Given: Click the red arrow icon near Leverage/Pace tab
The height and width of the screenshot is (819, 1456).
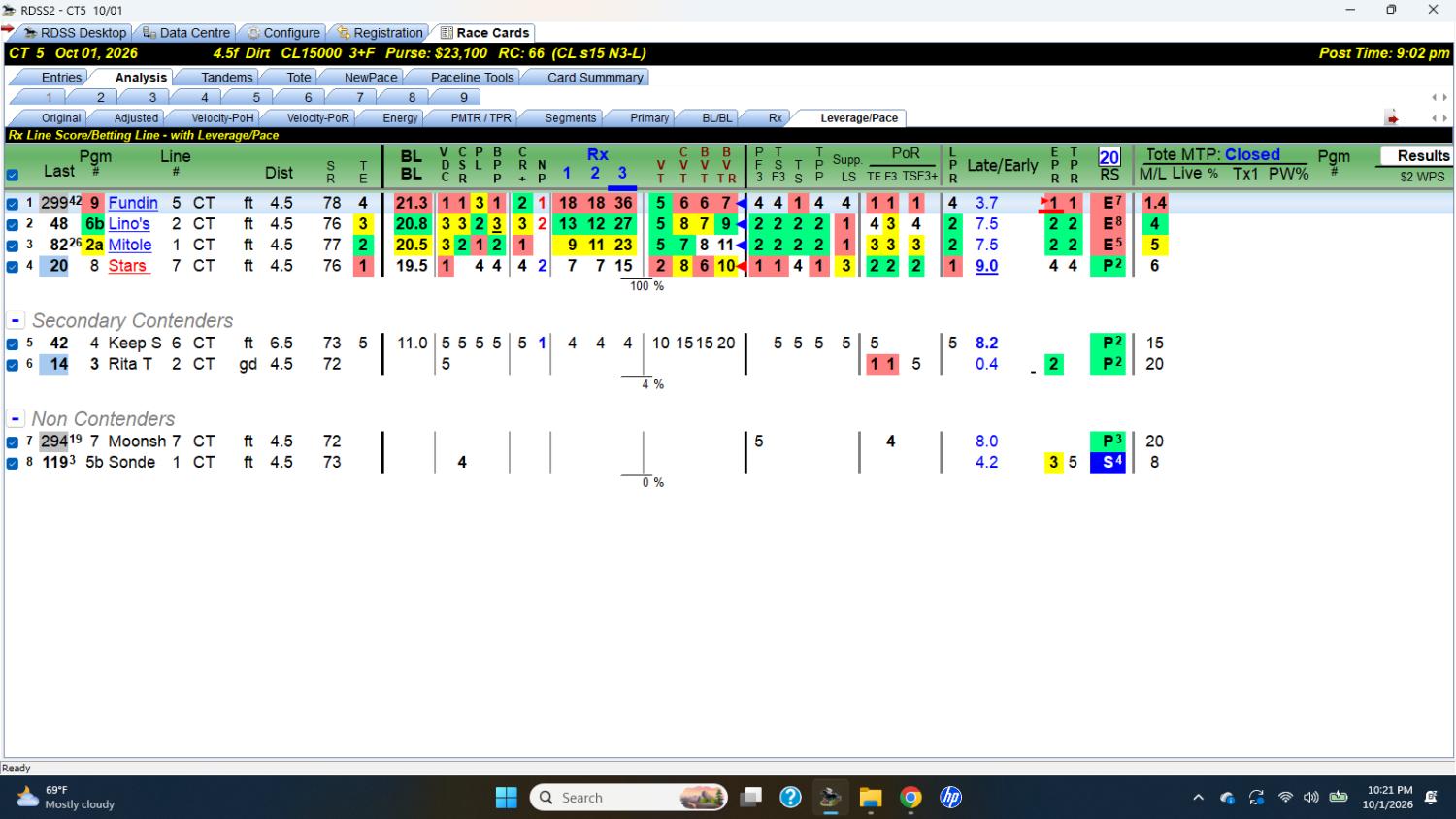Looking at the screenshot, I should point(1392,118).
